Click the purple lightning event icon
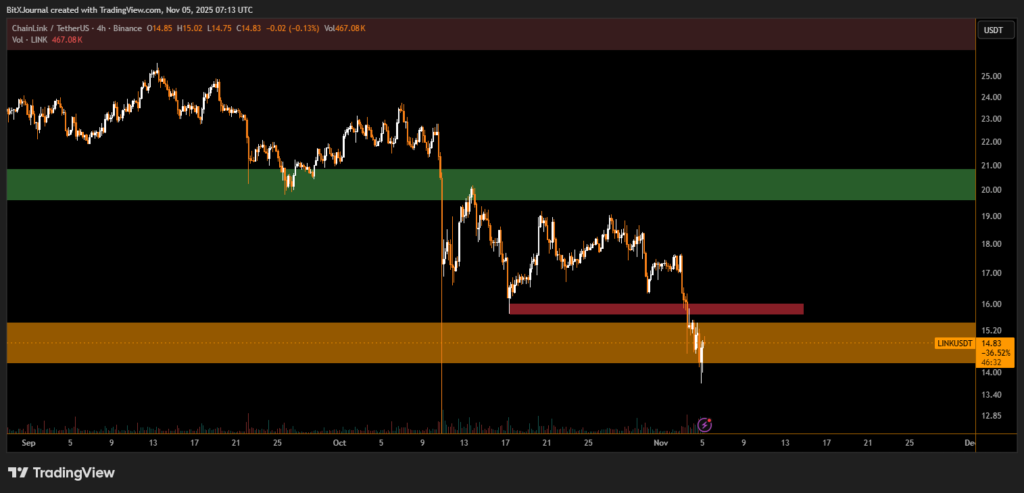Viewport: 1024px width, 493px height. click(x=704, y=425)
